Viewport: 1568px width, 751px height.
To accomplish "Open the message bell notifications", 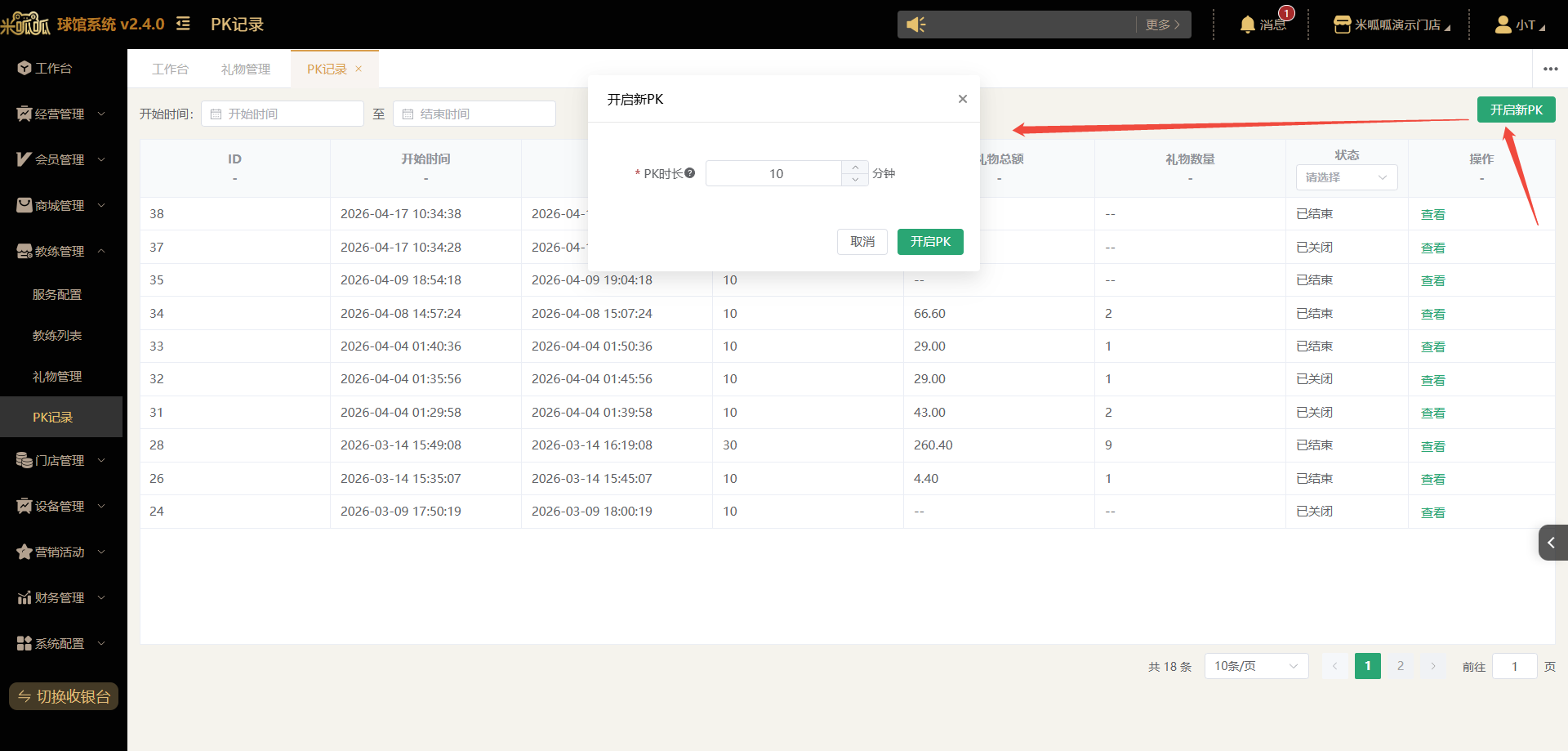I will 1247,25.
